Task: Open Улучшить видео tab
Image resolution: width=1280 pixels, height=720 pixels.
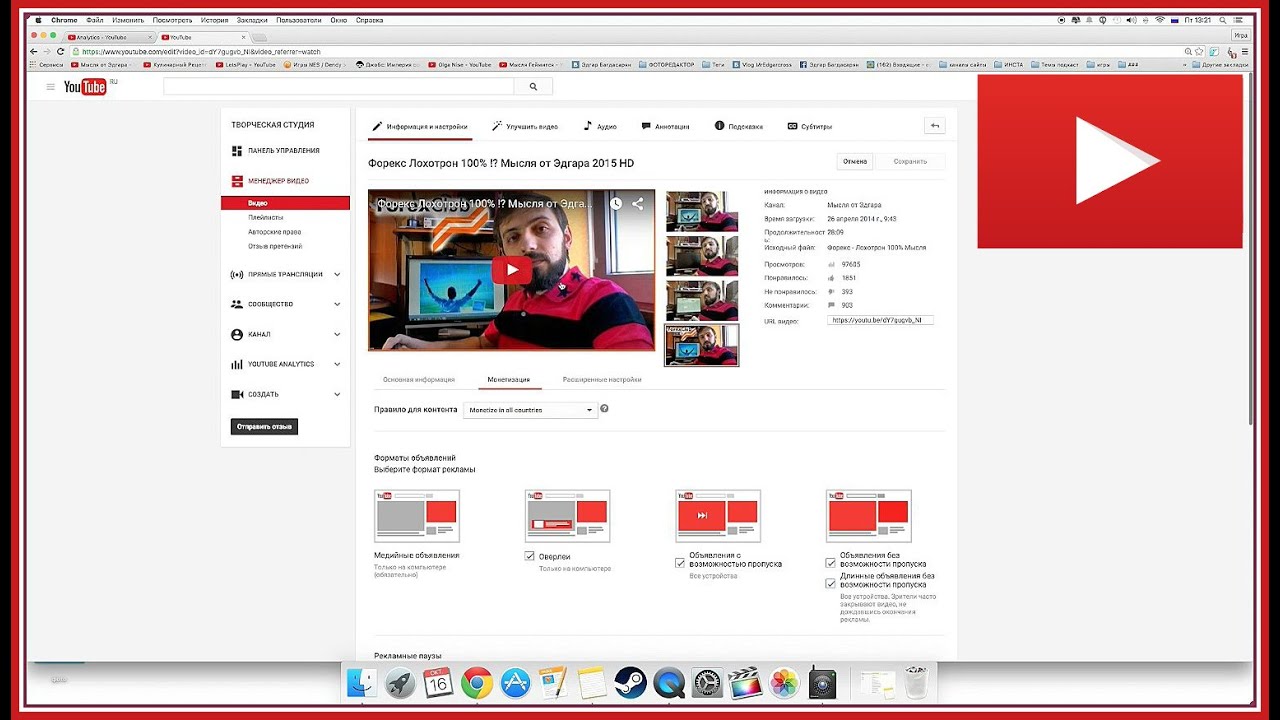Action: coord(525,127)
